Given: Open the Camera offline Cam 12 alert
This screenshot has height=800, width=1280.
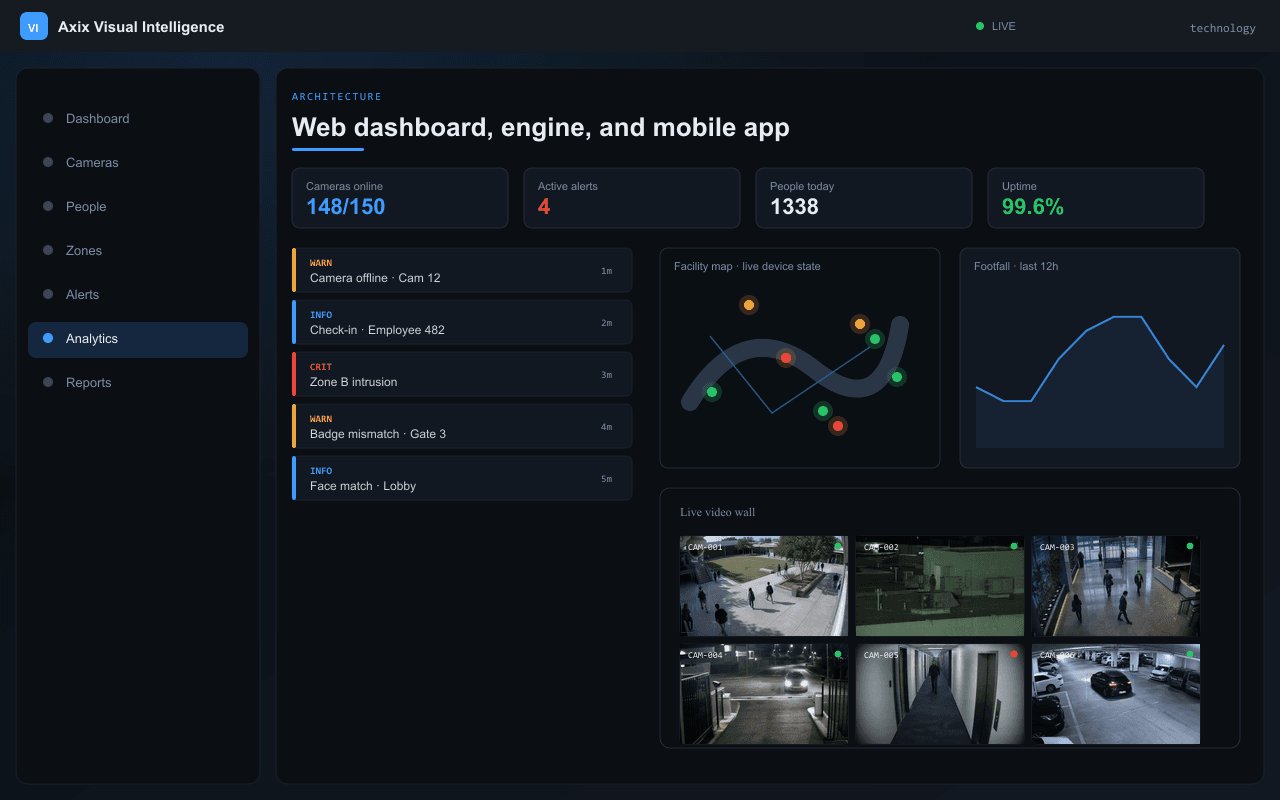Looking at the screenshot, I should pos(462,270).
